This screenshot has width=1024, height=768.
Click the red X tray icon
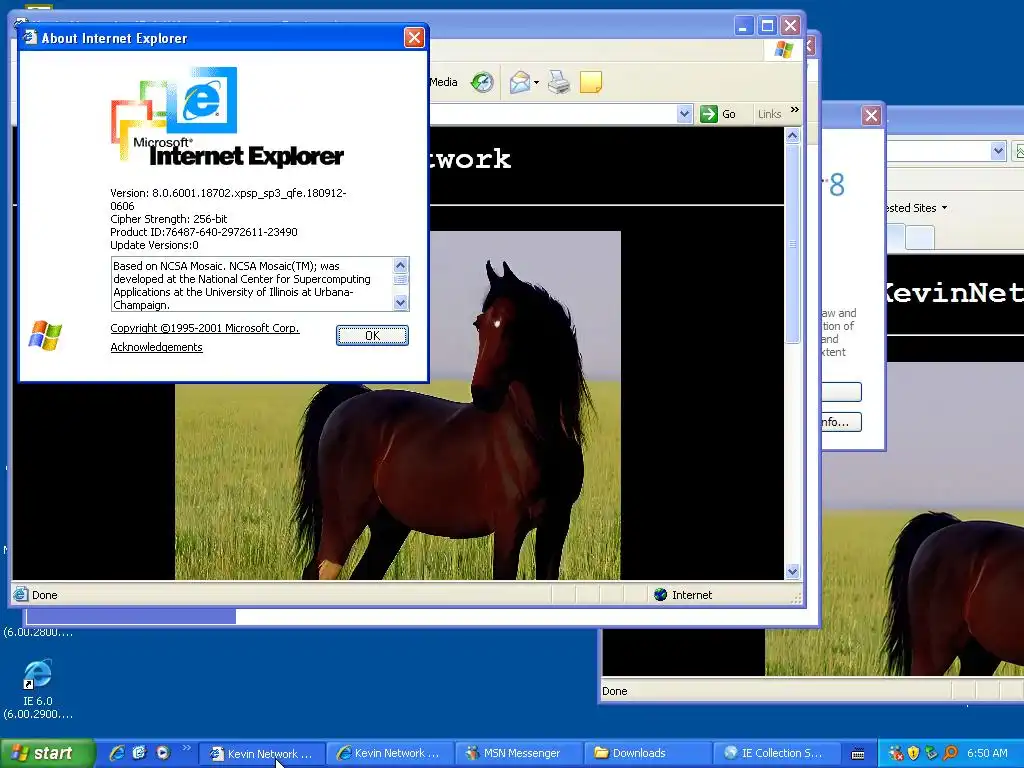(x=896, y=753)
